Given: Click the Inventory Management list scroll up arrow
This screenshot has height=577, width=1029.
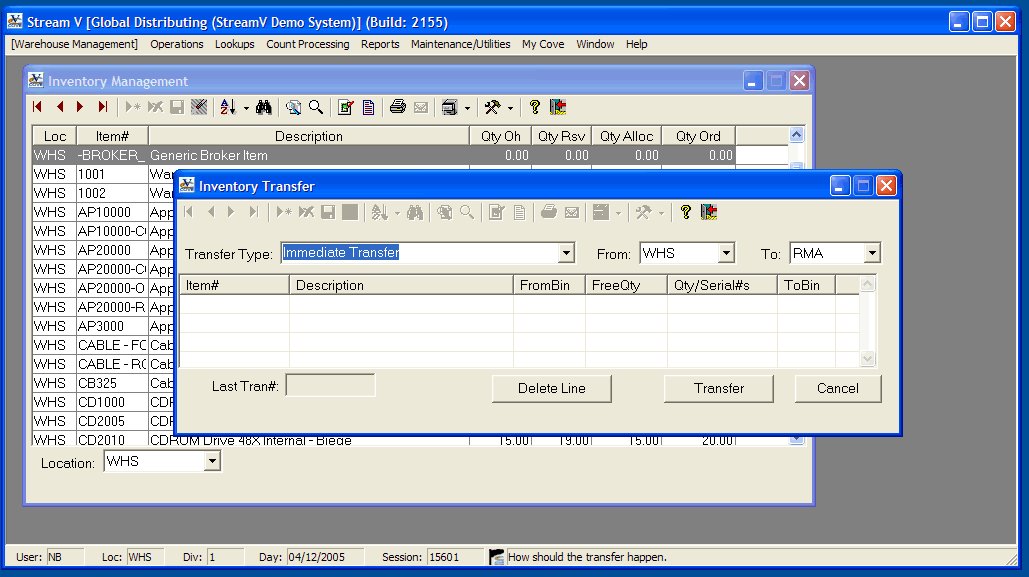Looking at the screenshot, I should pos(796,135).
